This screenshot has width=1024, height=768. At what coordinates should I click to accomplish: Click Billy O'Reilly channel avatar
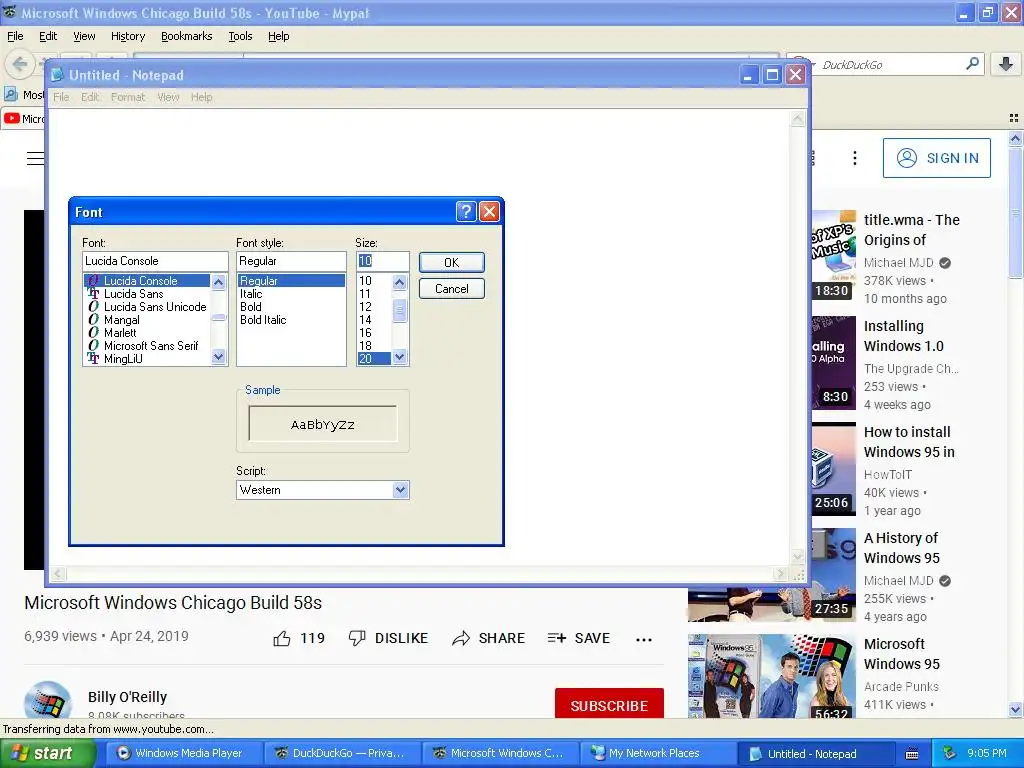47,699
